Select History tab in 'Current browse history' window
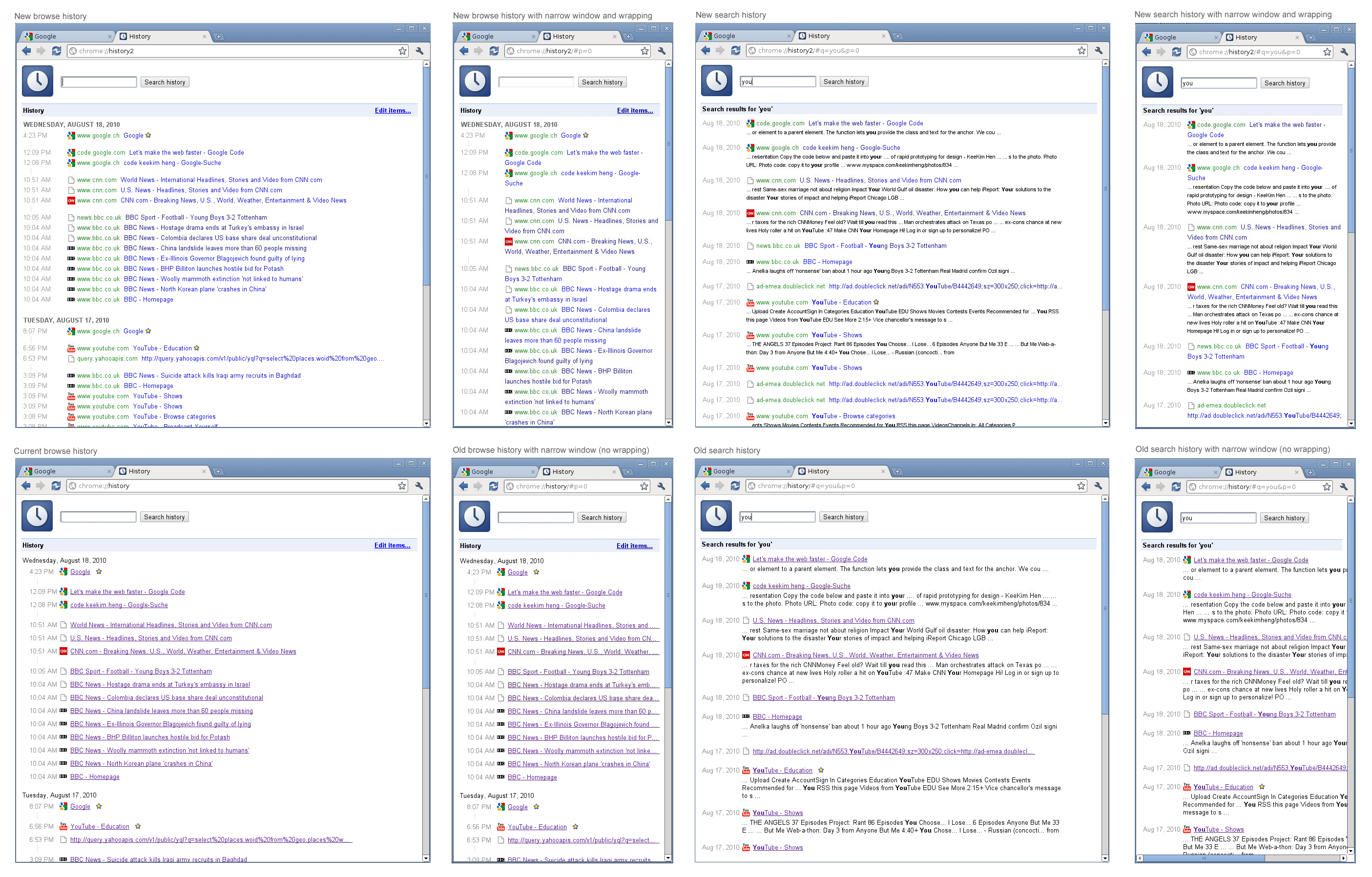 pyautogui.click(x=164, y=471)
